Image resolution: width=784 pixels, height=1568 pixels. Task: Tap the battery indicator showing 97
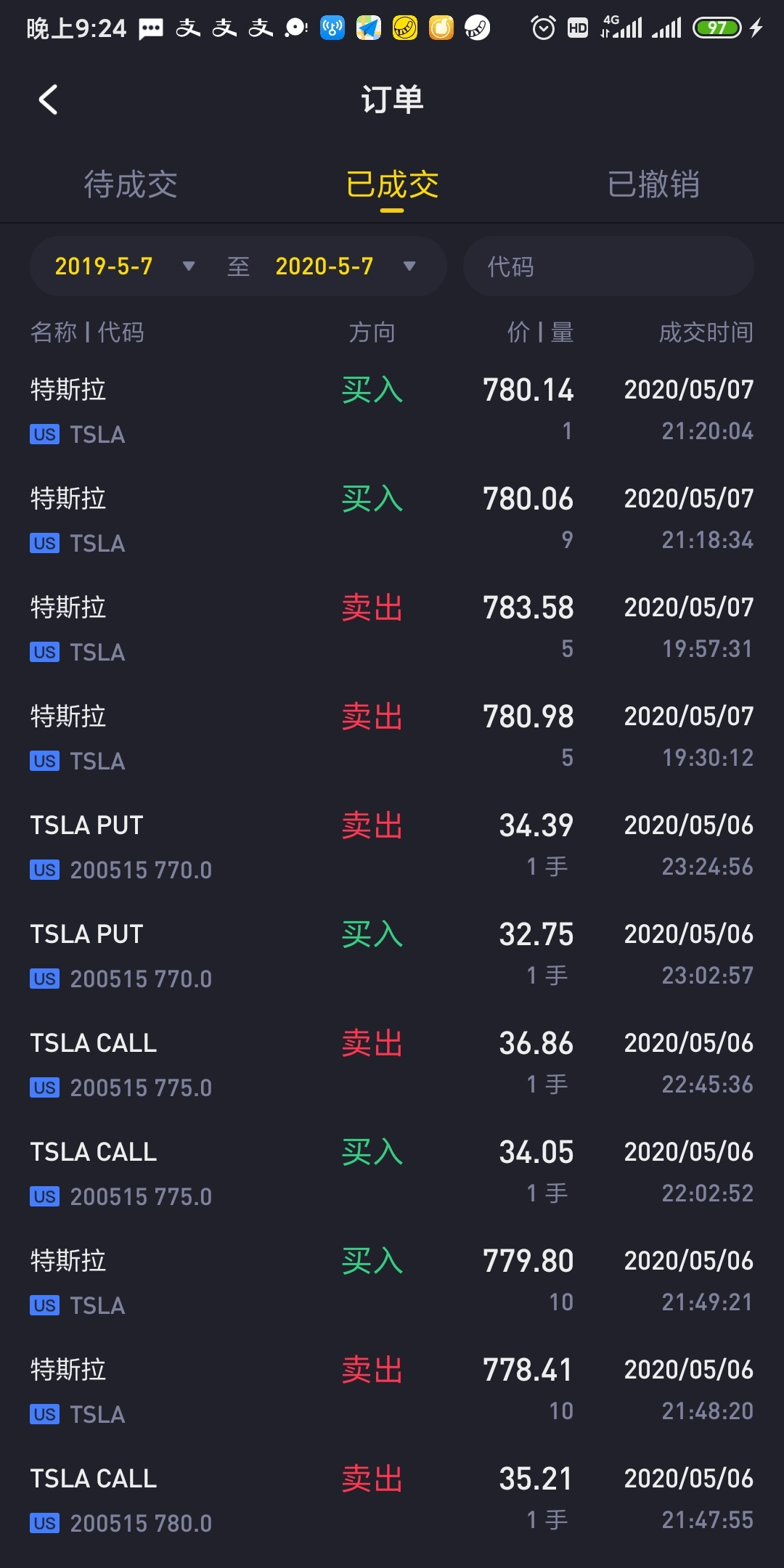coord(717,28)
